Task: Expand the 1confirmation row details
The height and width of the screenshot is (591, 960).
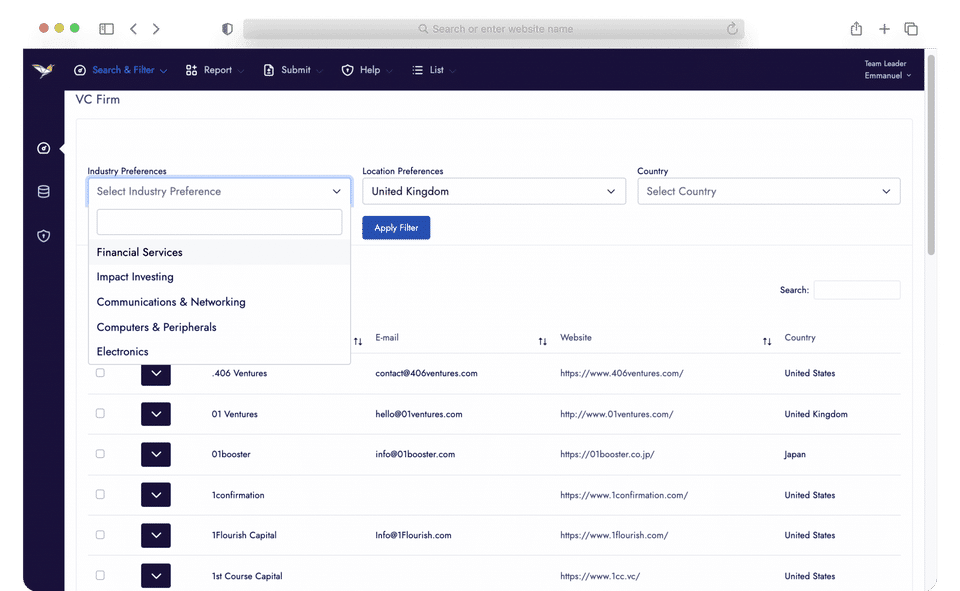Action: (x=156, y=495)
